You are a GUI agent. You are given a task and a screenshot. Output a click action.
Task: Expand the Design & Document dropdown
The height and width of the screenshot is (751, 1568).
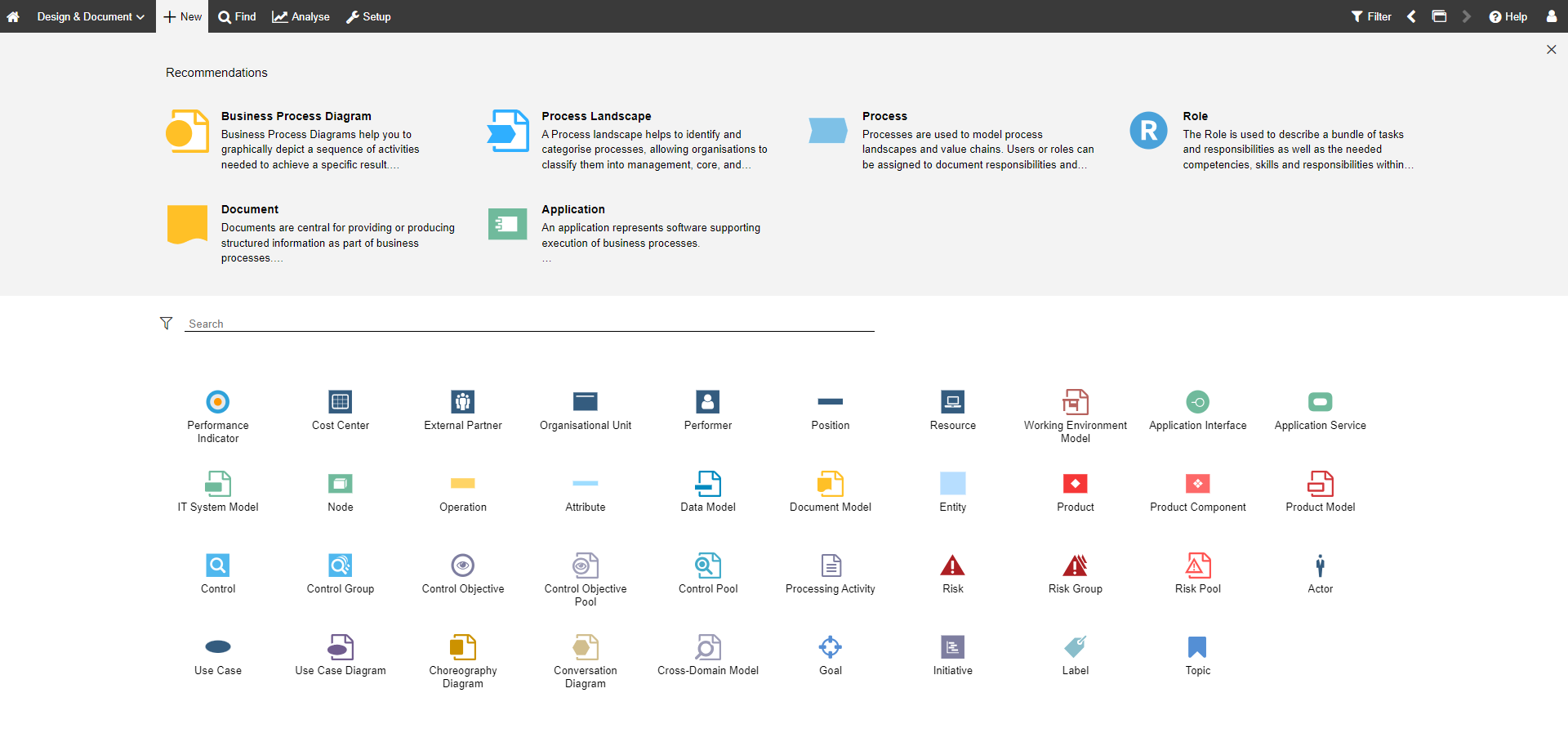click(91, 16)
